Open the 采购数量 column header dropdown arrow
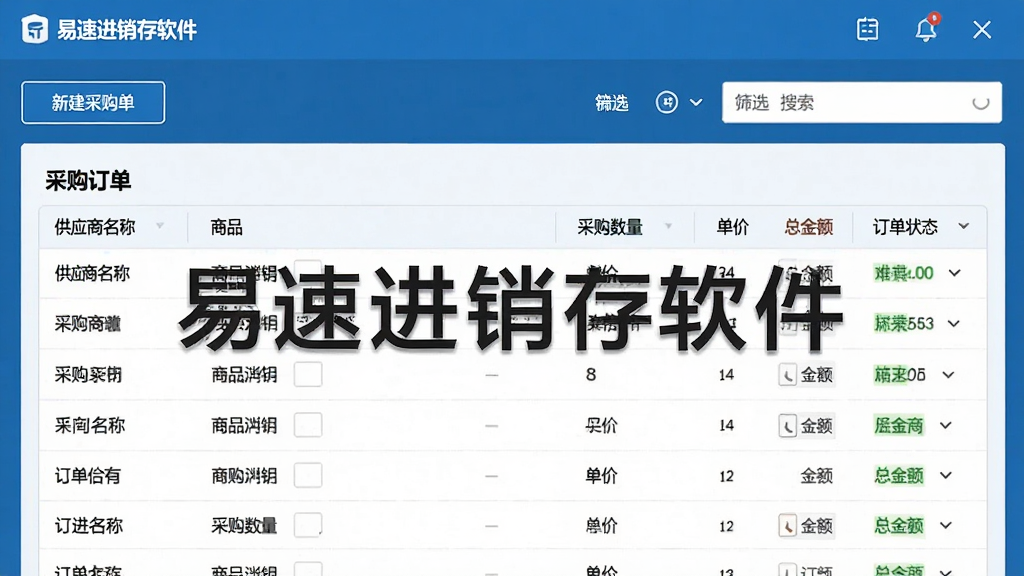The image size is (1024, 576). 668,226
